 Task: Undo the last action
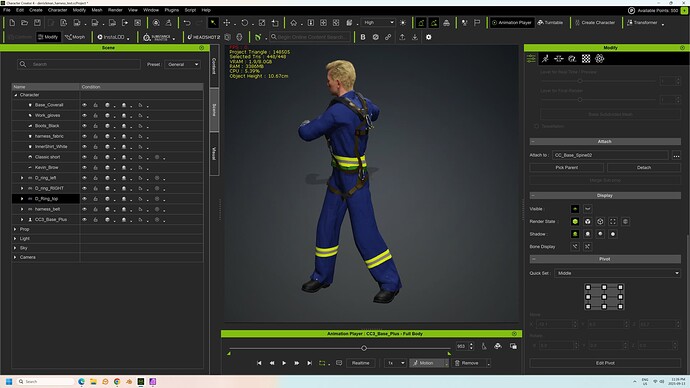coord(187,22)
